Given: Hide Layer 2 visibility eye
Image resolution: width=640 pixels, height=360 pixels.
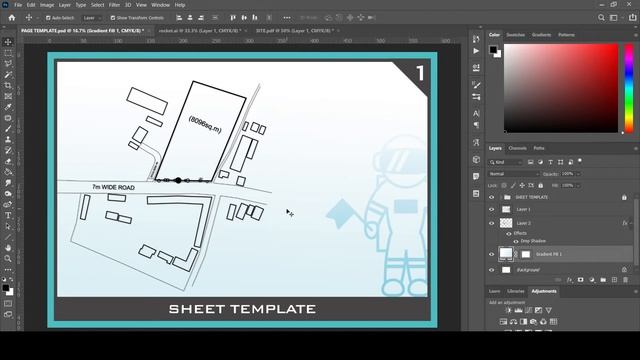Looking at the screenshot, I should [x=491, y=223].
